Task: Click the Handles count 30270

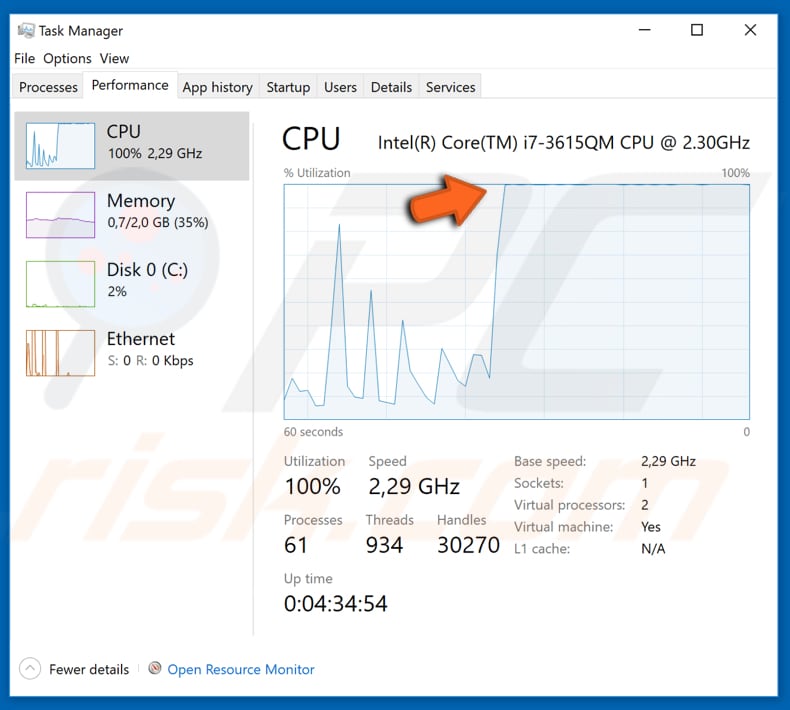Action: coord(468,545)
